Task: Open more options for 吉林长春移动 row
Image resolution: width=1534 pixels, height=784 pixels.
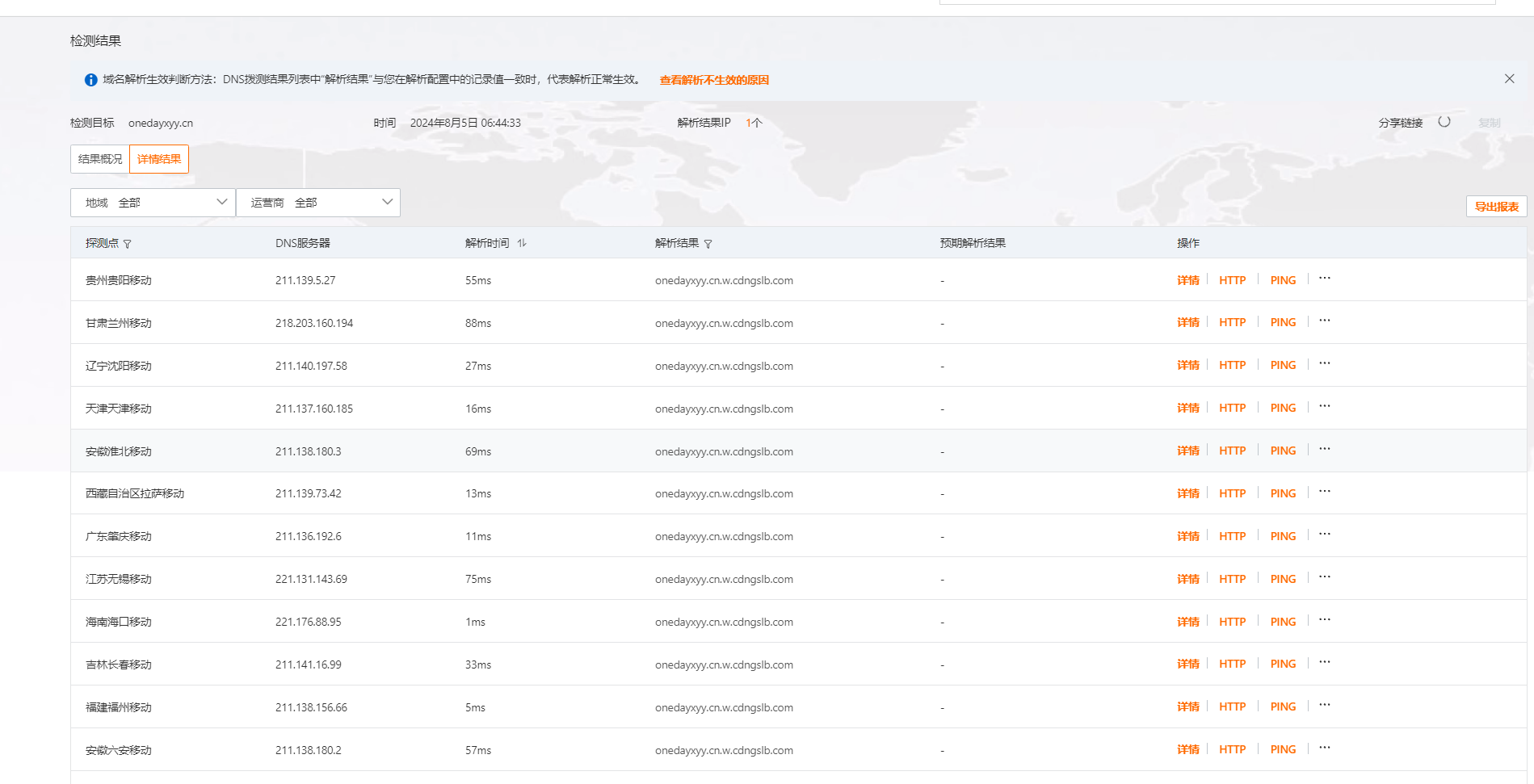Action: (x=1325, y=663)
